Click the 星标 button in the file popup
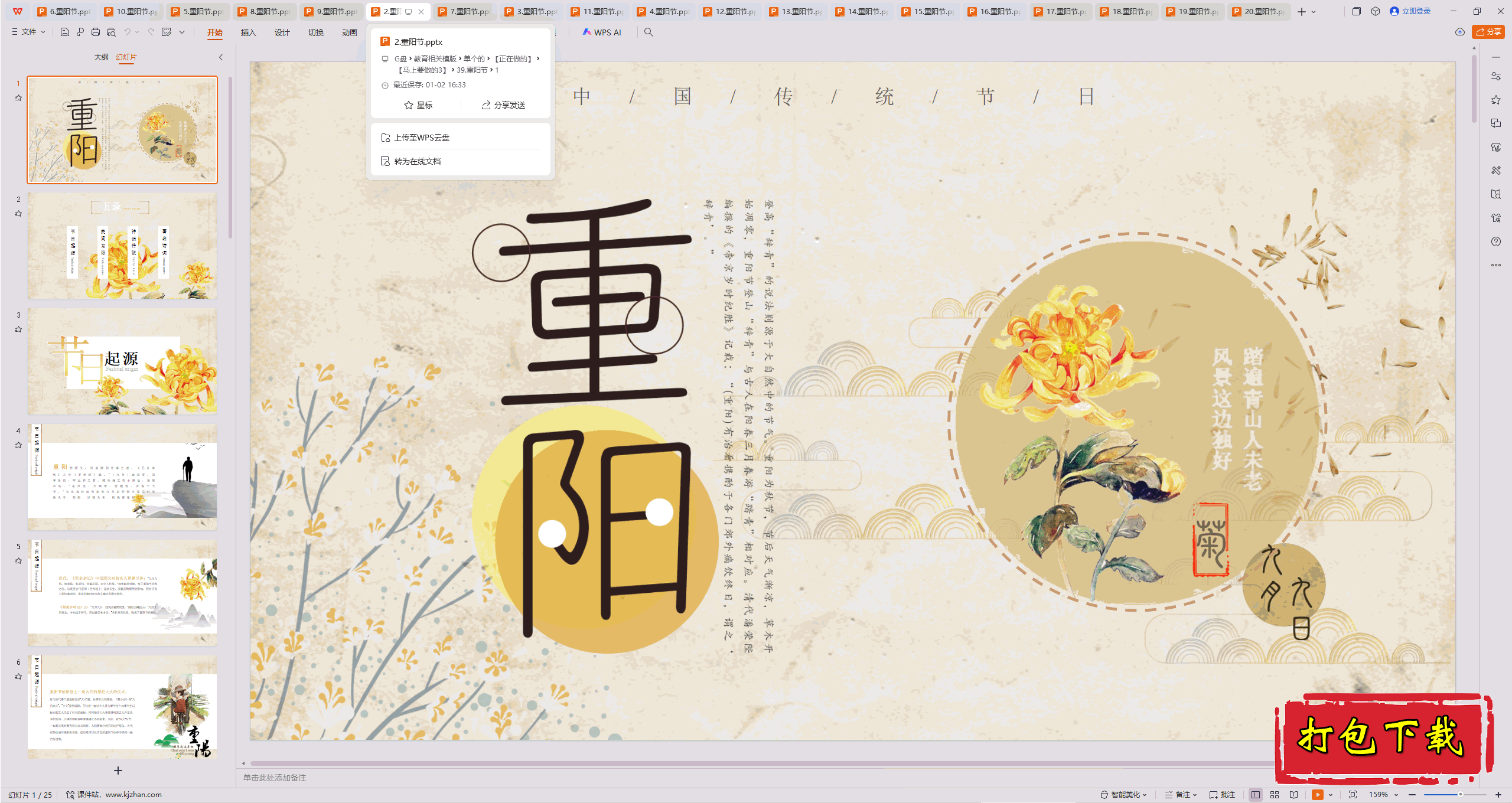Image resolution: width=1512 pixels, height=803 pixels. (x=418, y=105)
